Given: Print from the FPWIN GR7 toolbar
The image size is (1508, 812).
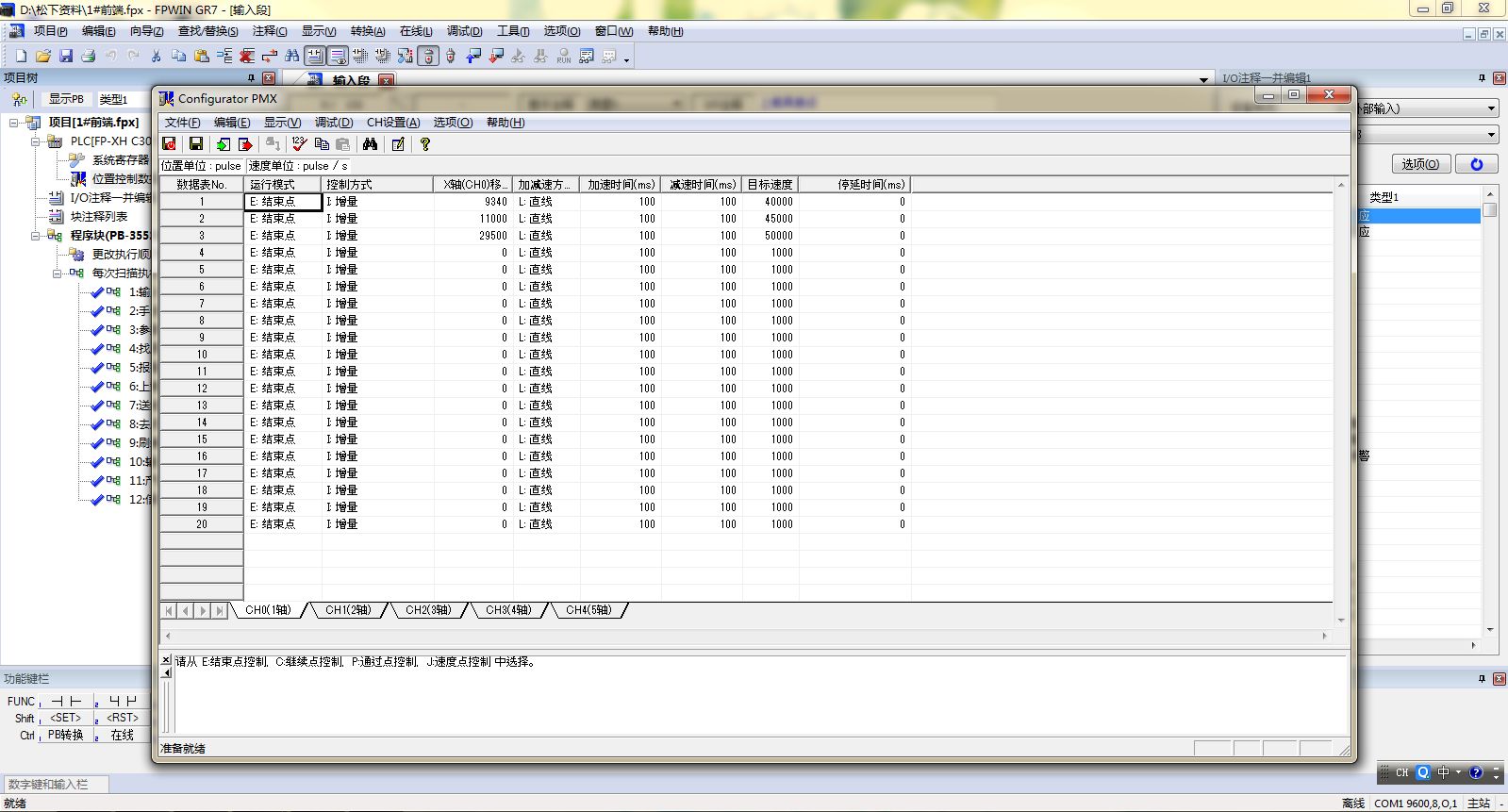Looking at the screenshot, I should pyautogui.click(x=89, y=56).
